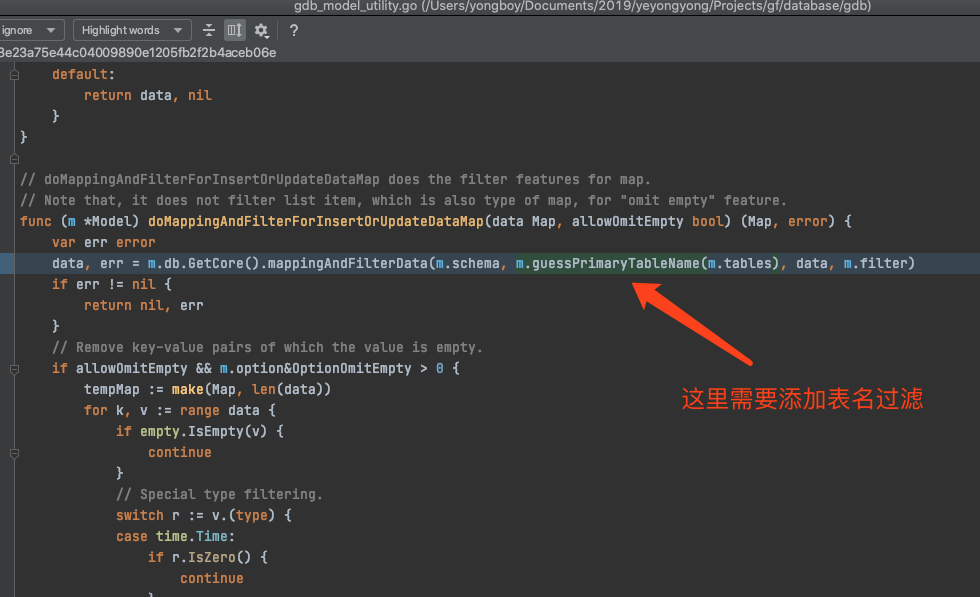This screenshot has width=980, height=597.
Task: Click m.tables argument
Action: point(739,263)
